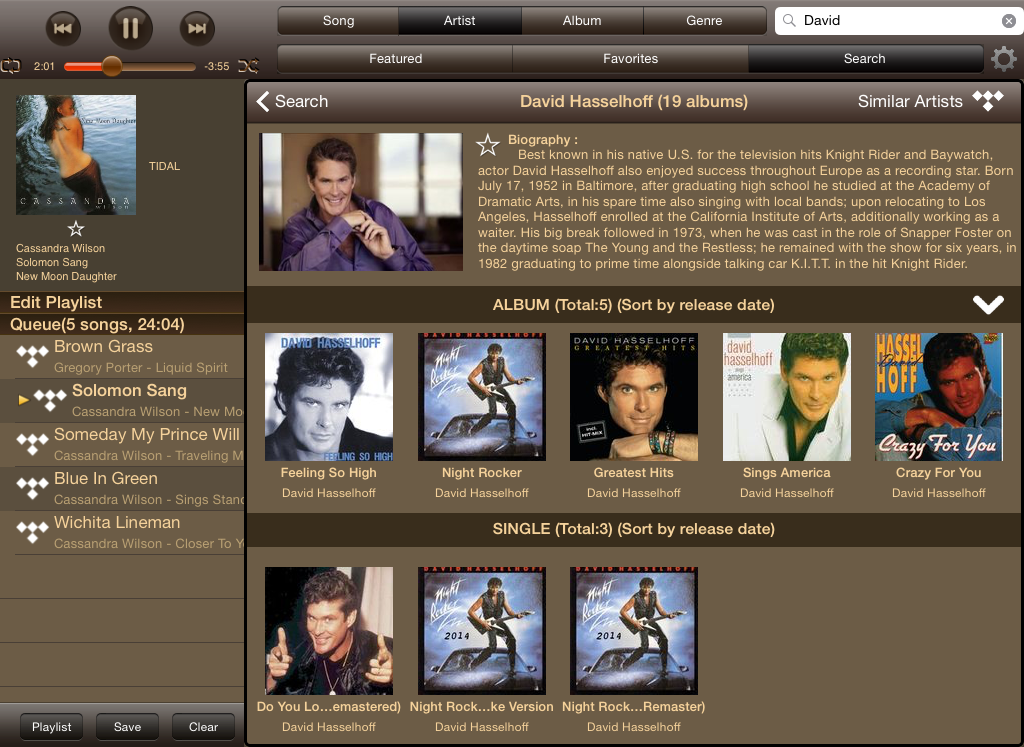Screen dimensions: 1024x747
Task: Play Blue In Green from queue
Action: click(121, 488)
